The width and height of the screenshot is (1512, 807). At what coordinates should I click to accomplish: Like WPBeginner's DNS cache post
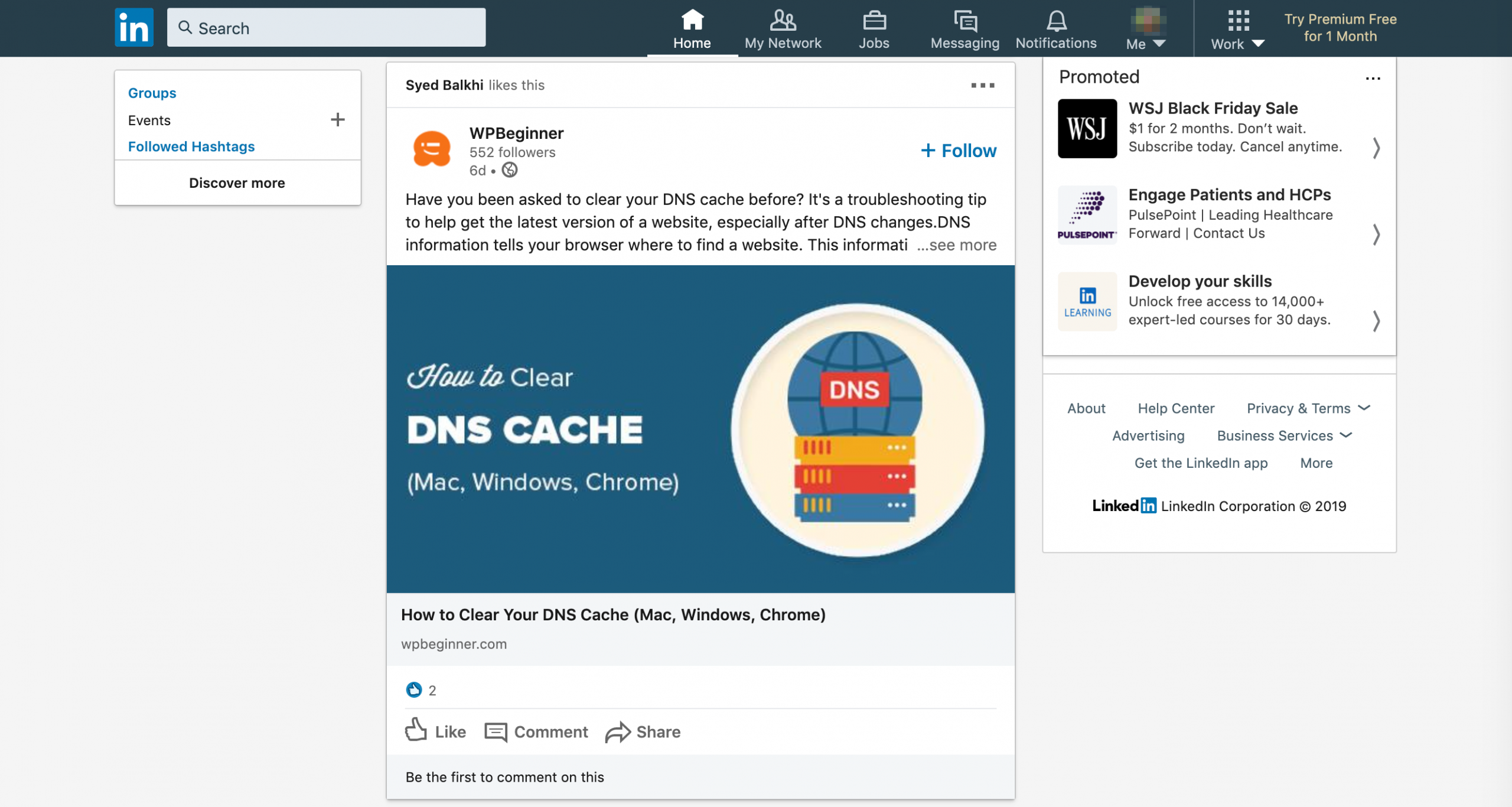[434, 732]
